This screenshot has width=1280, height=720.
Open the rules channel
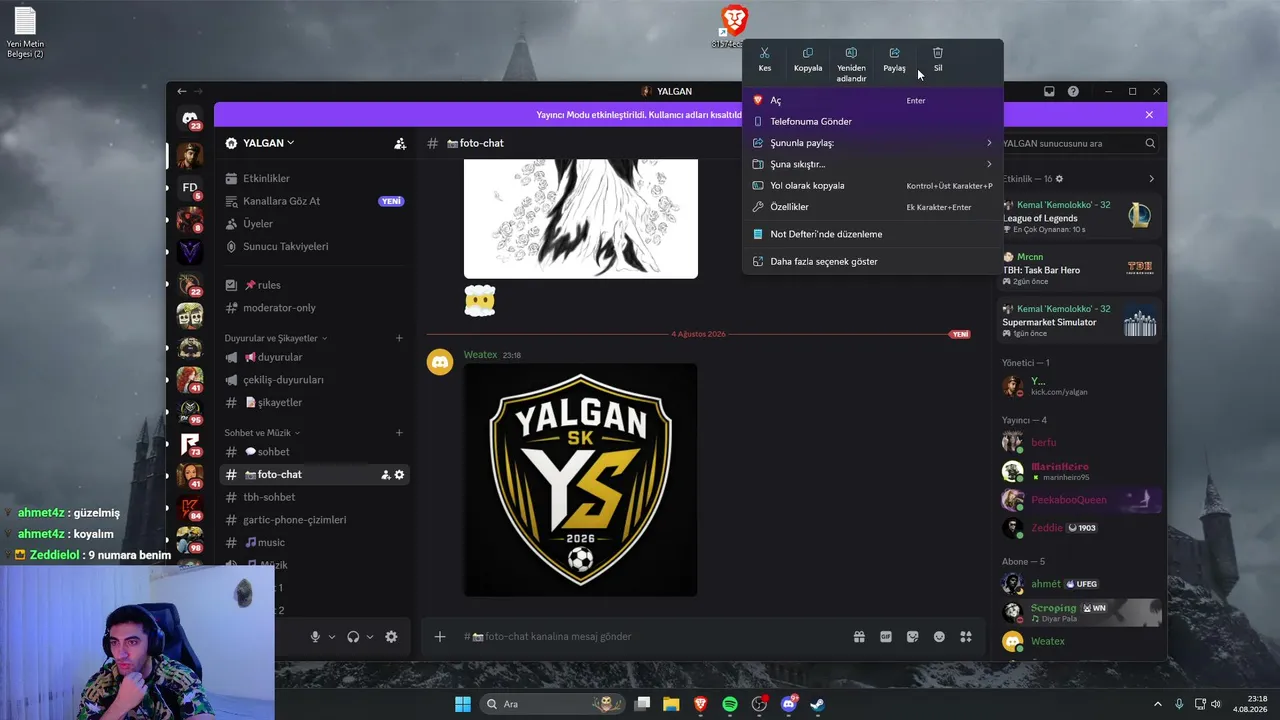(x=314, y=285)
